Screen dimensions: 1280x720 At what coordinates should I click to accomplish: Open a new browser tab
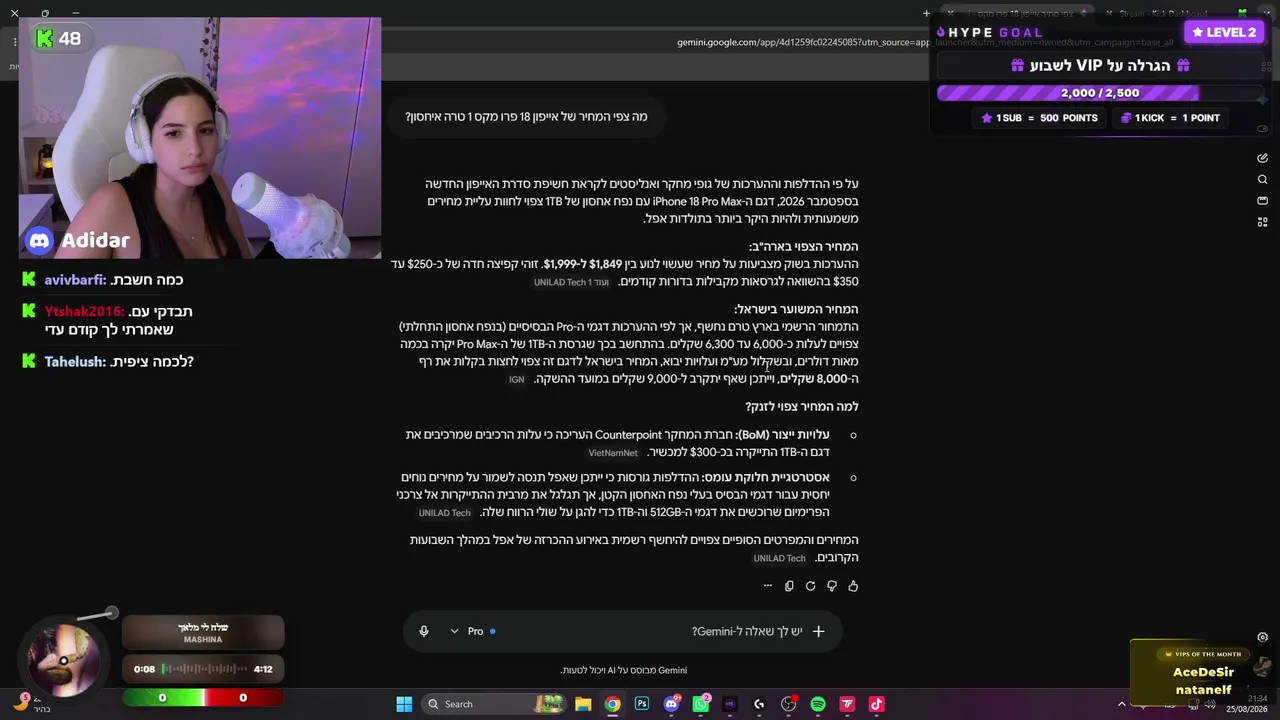tap(926, 13)
